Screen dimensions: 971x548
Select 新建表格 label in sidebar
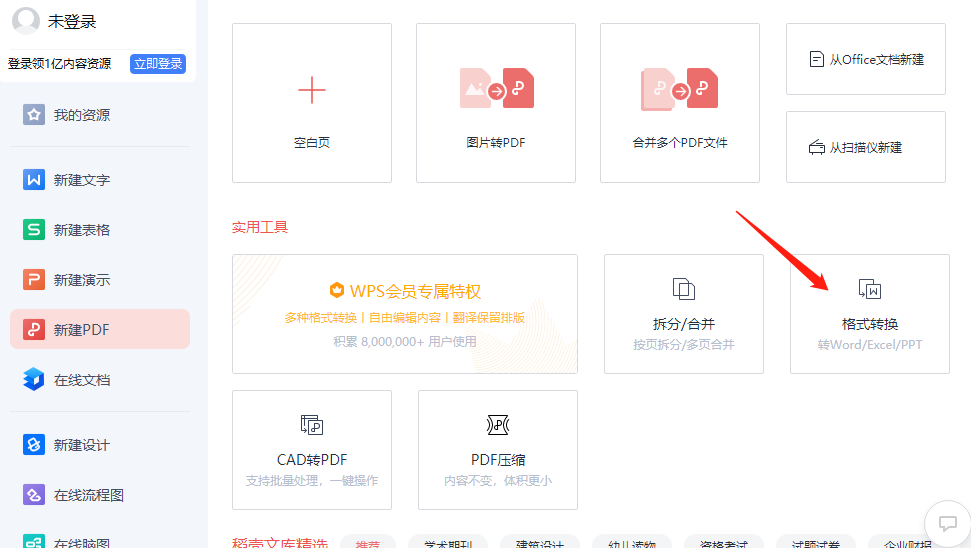tap(82, 230)
